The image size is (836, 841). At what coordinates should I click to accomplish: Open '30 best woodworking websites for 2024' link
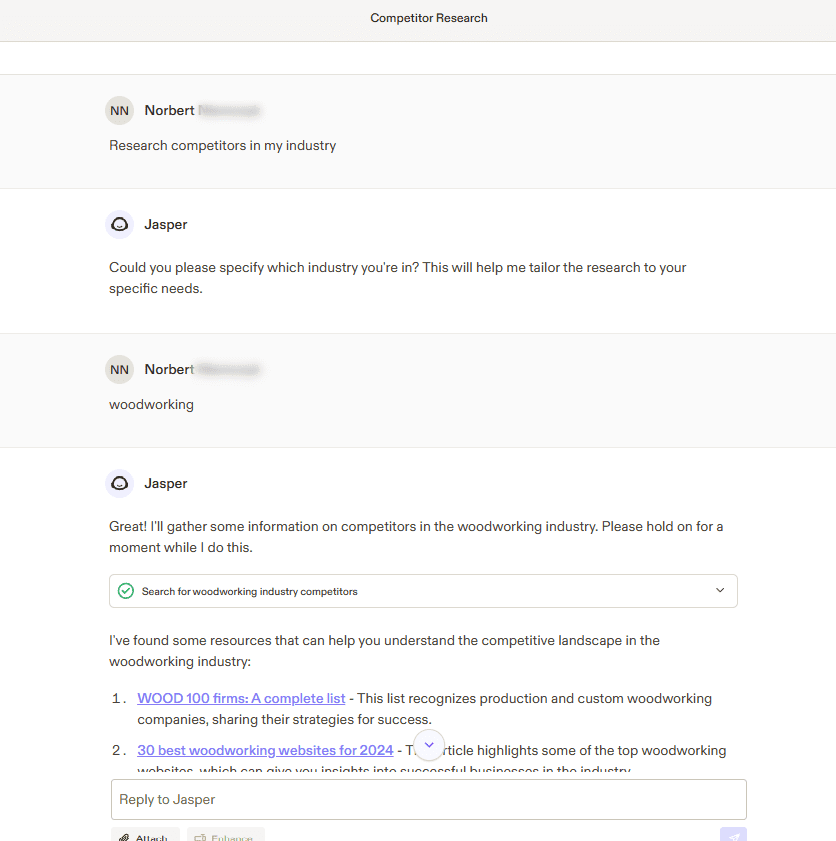coord(265,750)
